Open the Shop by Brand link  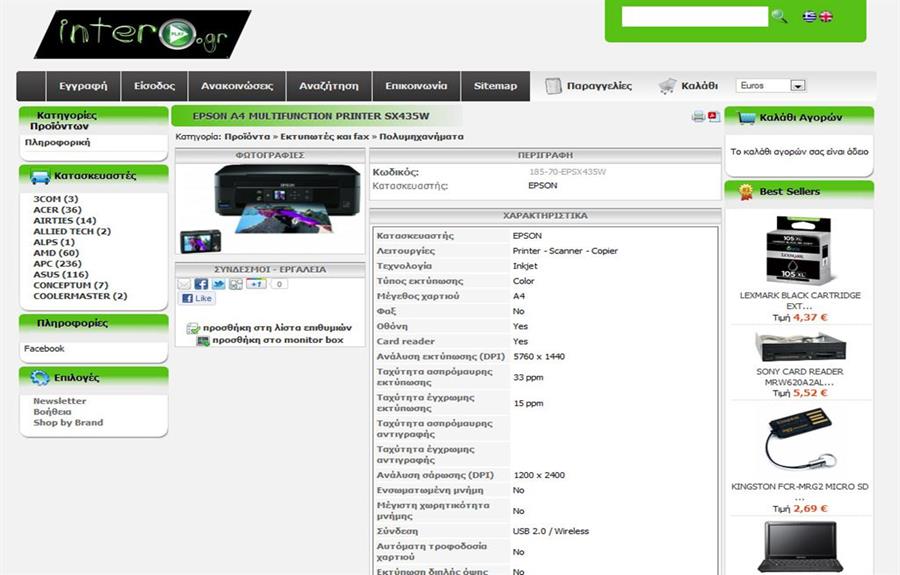(68, 423)
